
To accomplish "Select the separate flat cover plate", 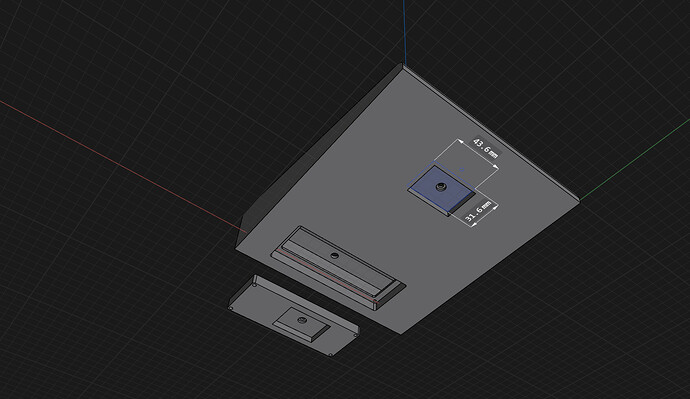I will [x=294, y=315].
